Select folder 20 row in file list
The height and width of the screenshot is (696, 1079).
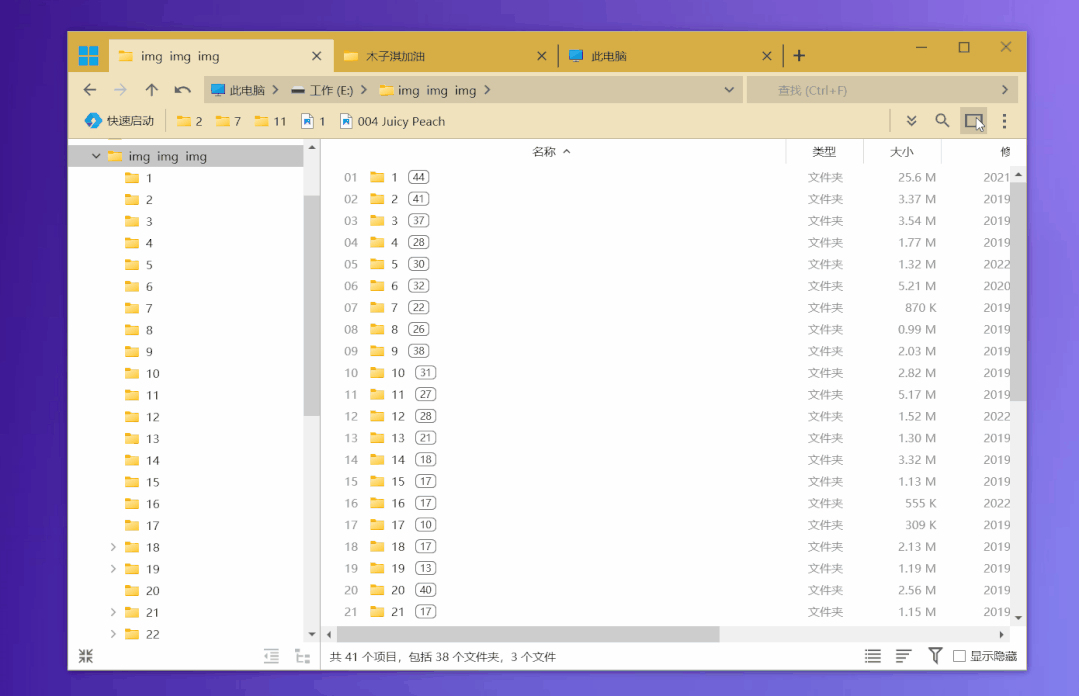pyautogui.click(x=667, y=590)
